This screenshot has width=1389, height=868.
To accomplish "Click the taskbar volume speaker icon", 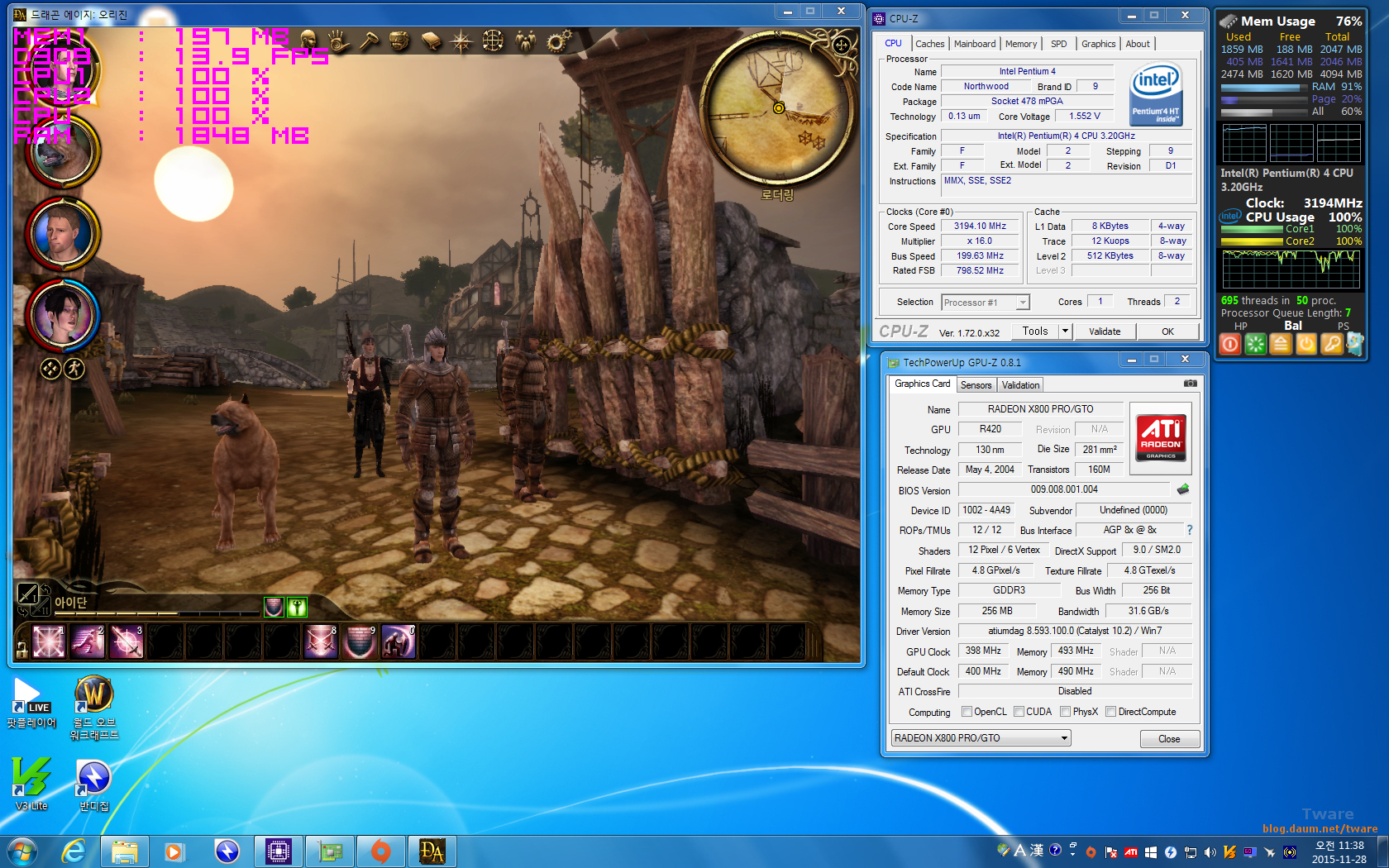I will (x=1210, y=851).
